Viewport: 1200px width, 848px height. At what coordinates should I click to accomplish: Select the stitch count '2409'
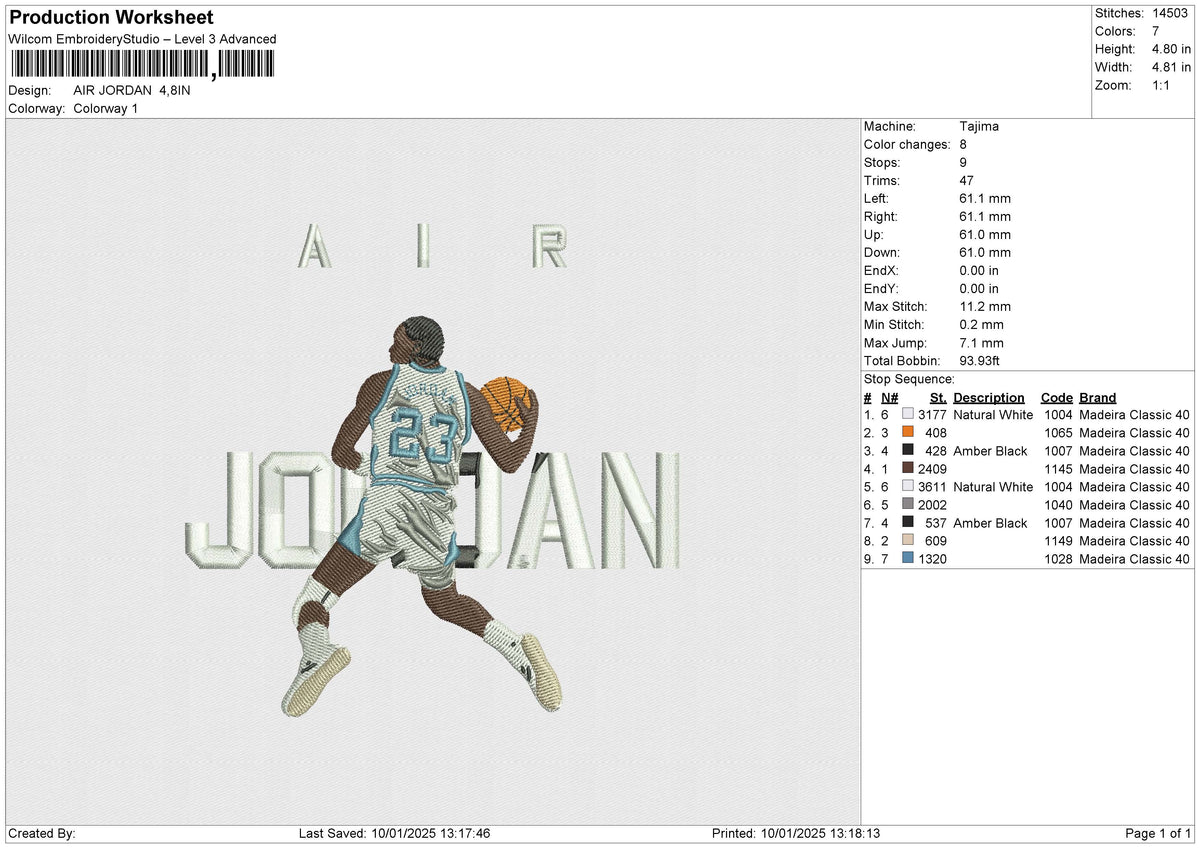932,469
